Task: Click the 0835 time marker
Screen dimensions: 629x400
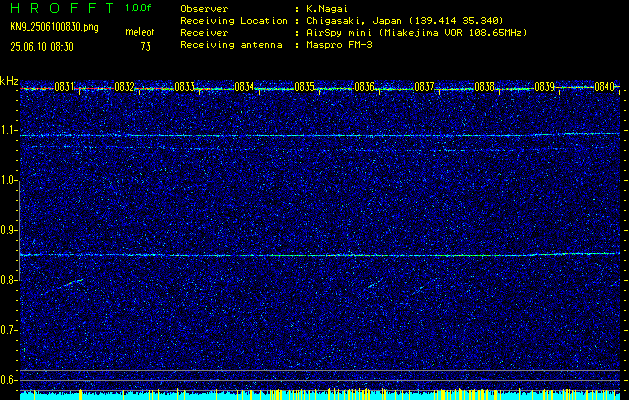Action: (304, 87)
